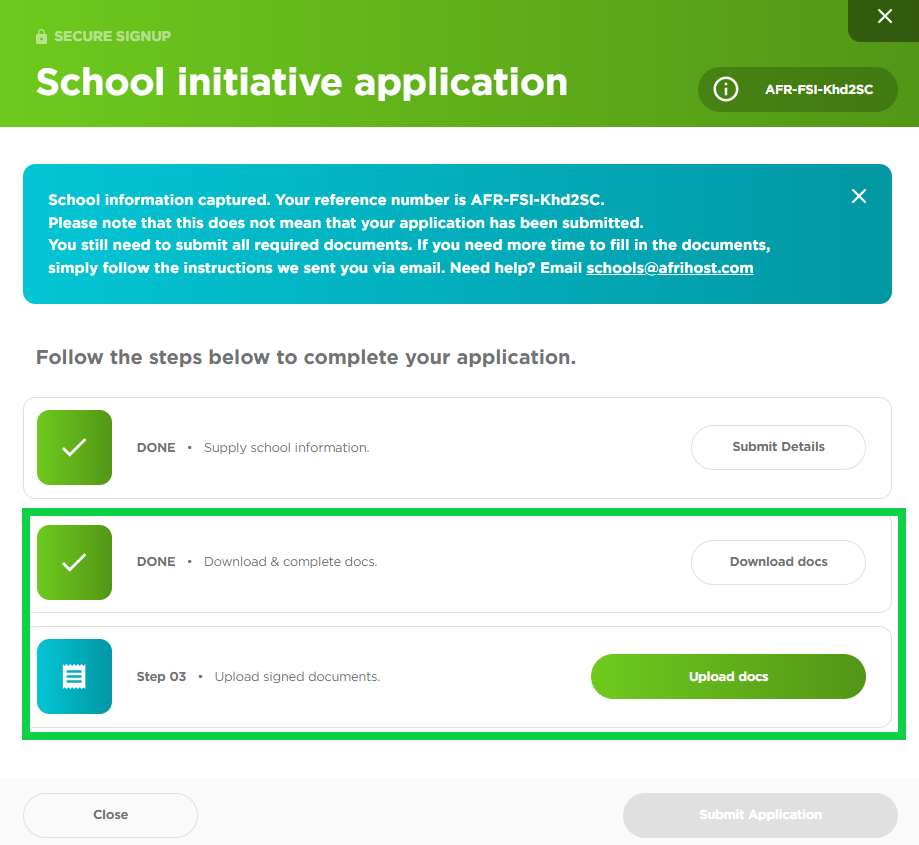The width and height of the screenshot is (919, 845).
Task: Click the 'Follow the steps below' heading
Action: 305,357
